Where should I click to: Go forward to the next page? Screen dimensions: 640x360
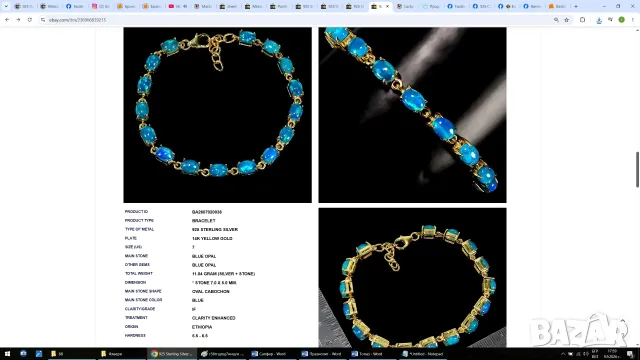(x=18, y=20)
